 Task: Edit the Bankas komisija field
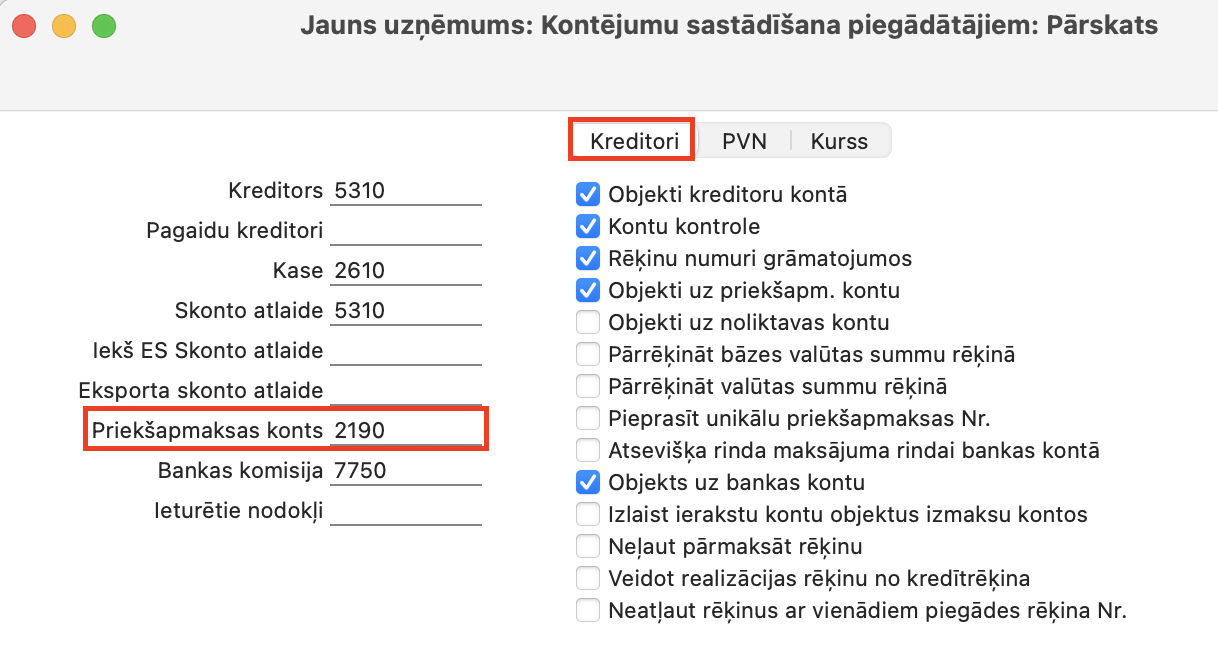(x=405, y=471)
